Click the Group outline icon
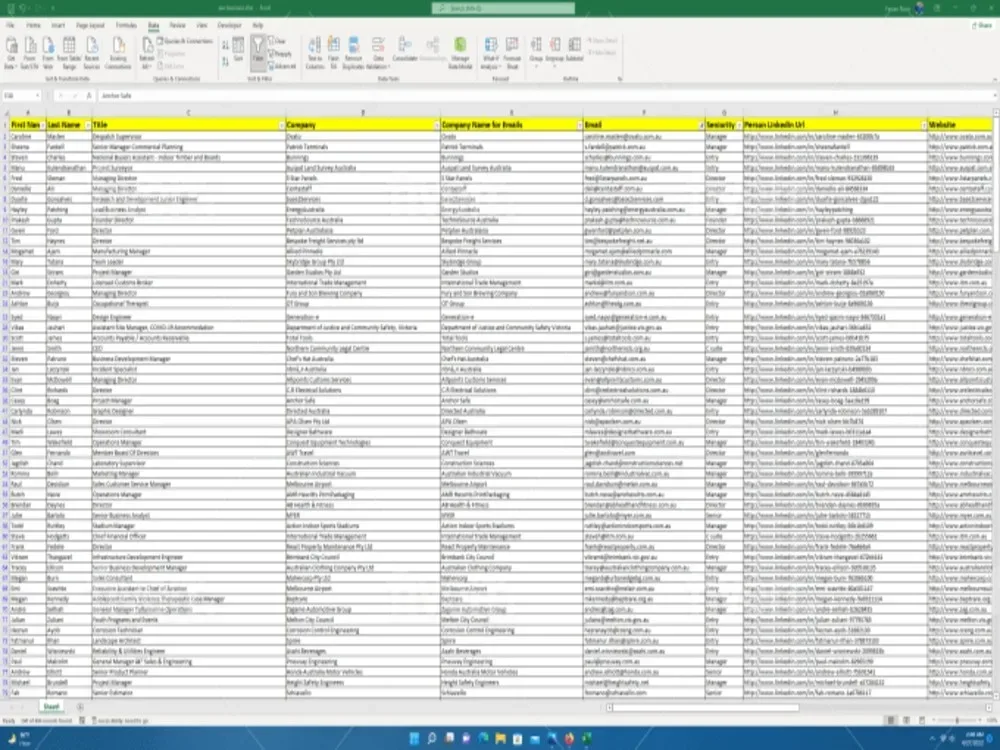The image size is (1000, 750). [536, 51]
